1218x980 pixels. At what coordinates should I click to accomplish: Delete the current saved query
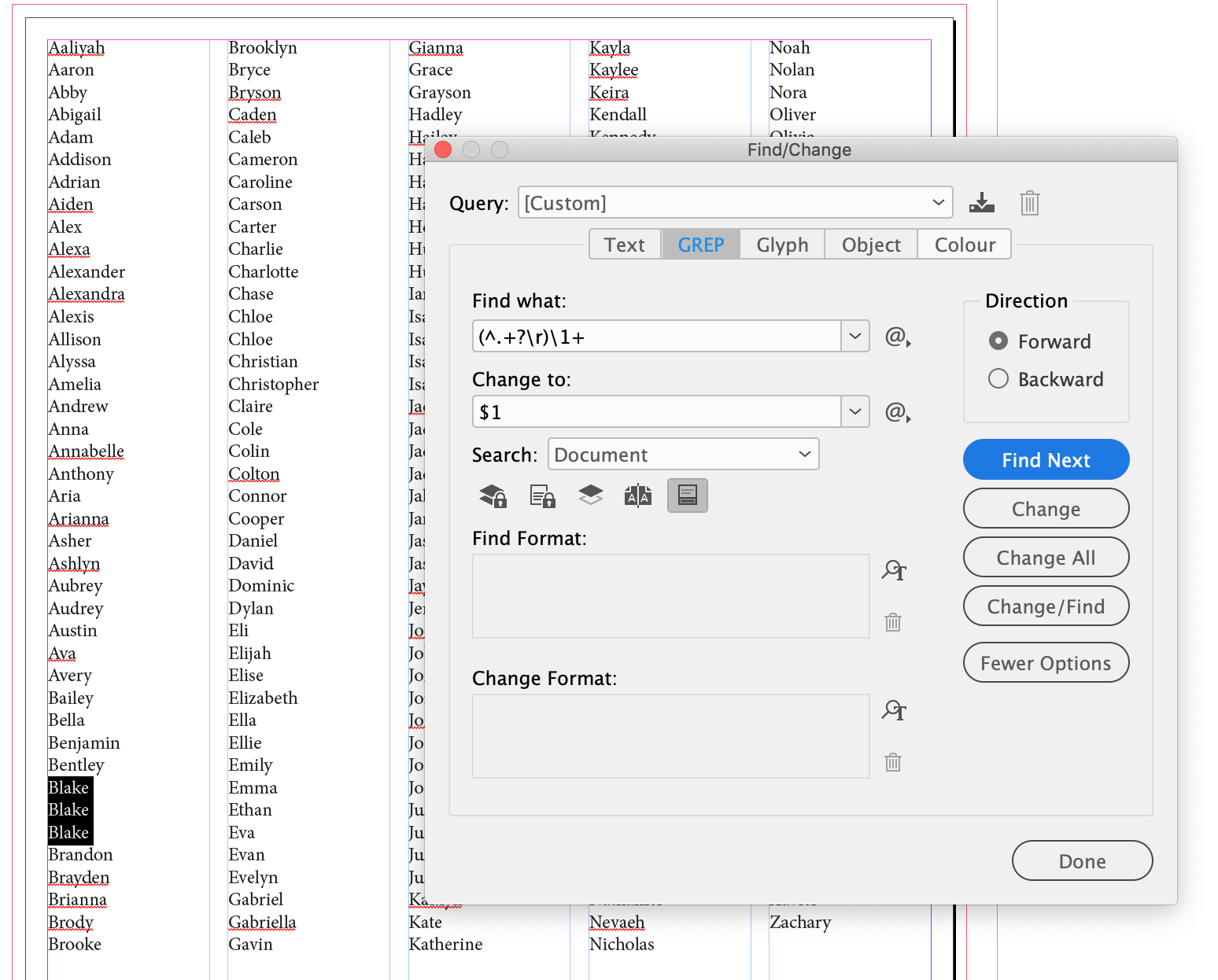coord(1029,202)
